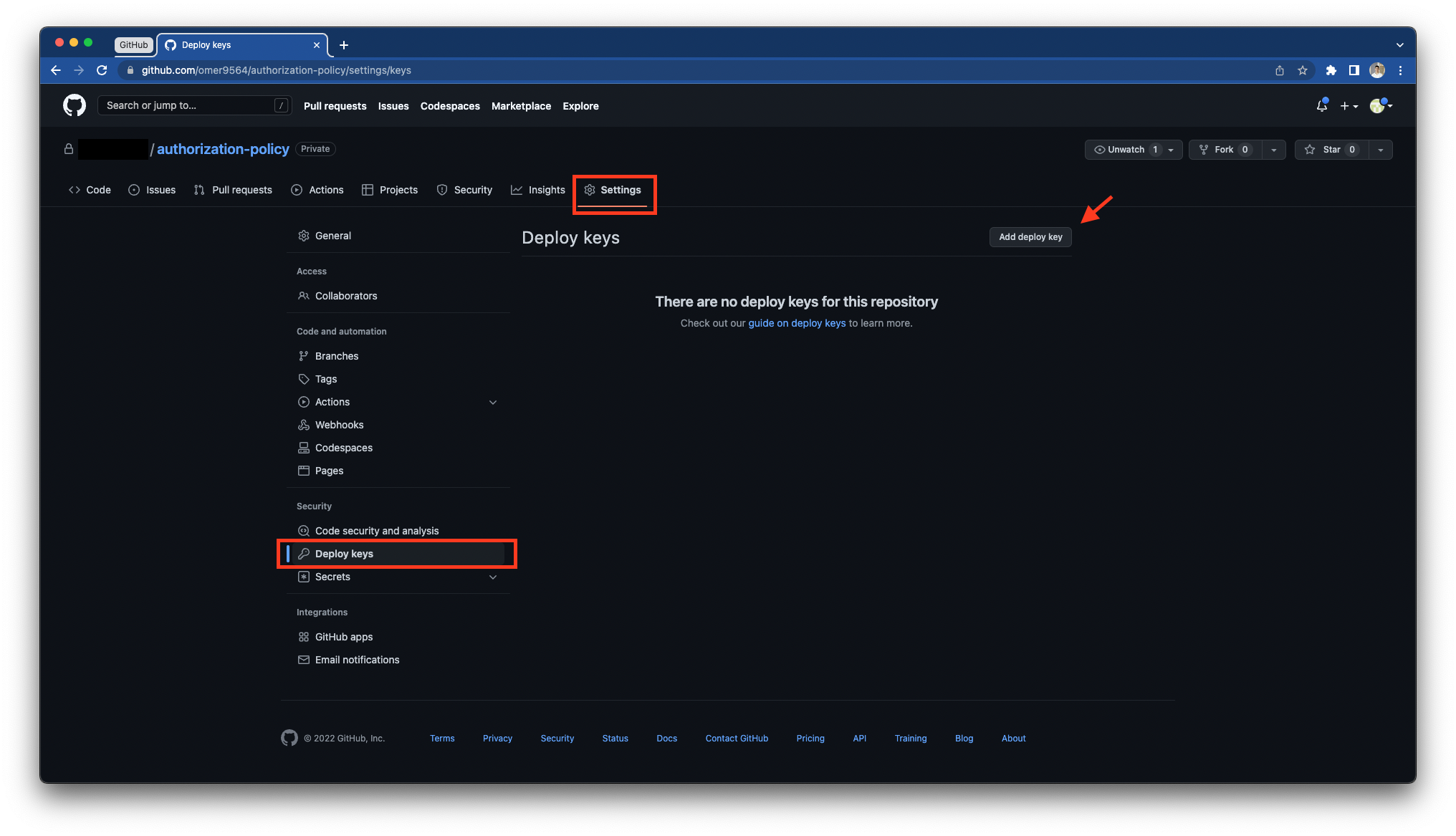Open the Star dropdown arrow
This screenshot has height=836, width=1456.
tap(1380, 150)
